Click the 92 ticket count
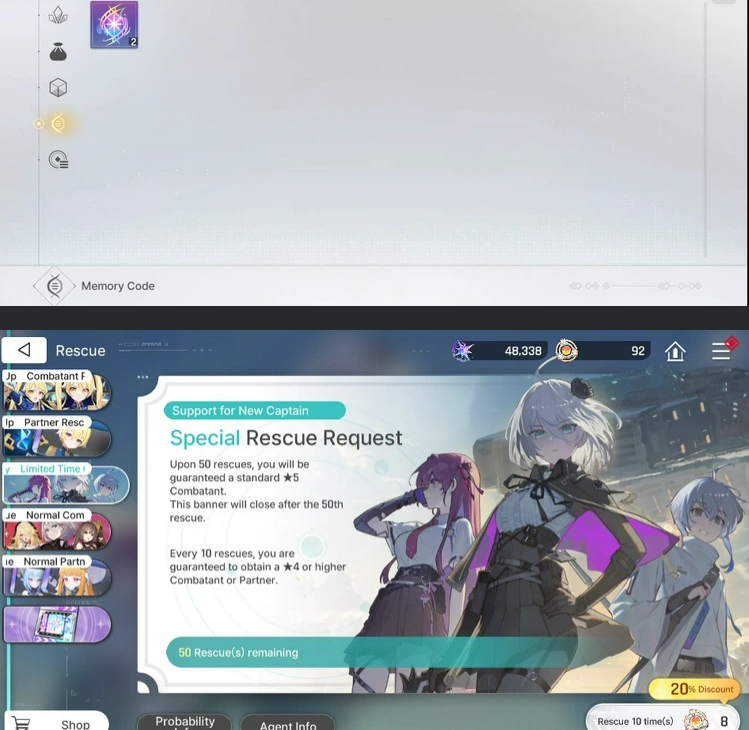This screenshot has width=749, height=730. (x=638, y=351)
